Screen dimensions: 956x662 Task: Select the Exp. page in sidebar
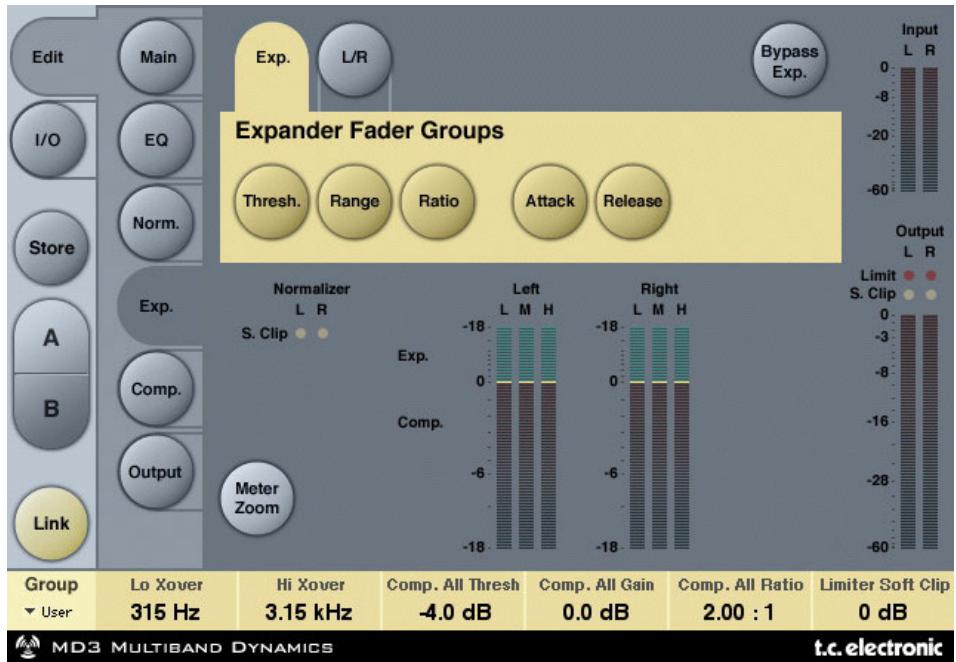coord(160,306)
